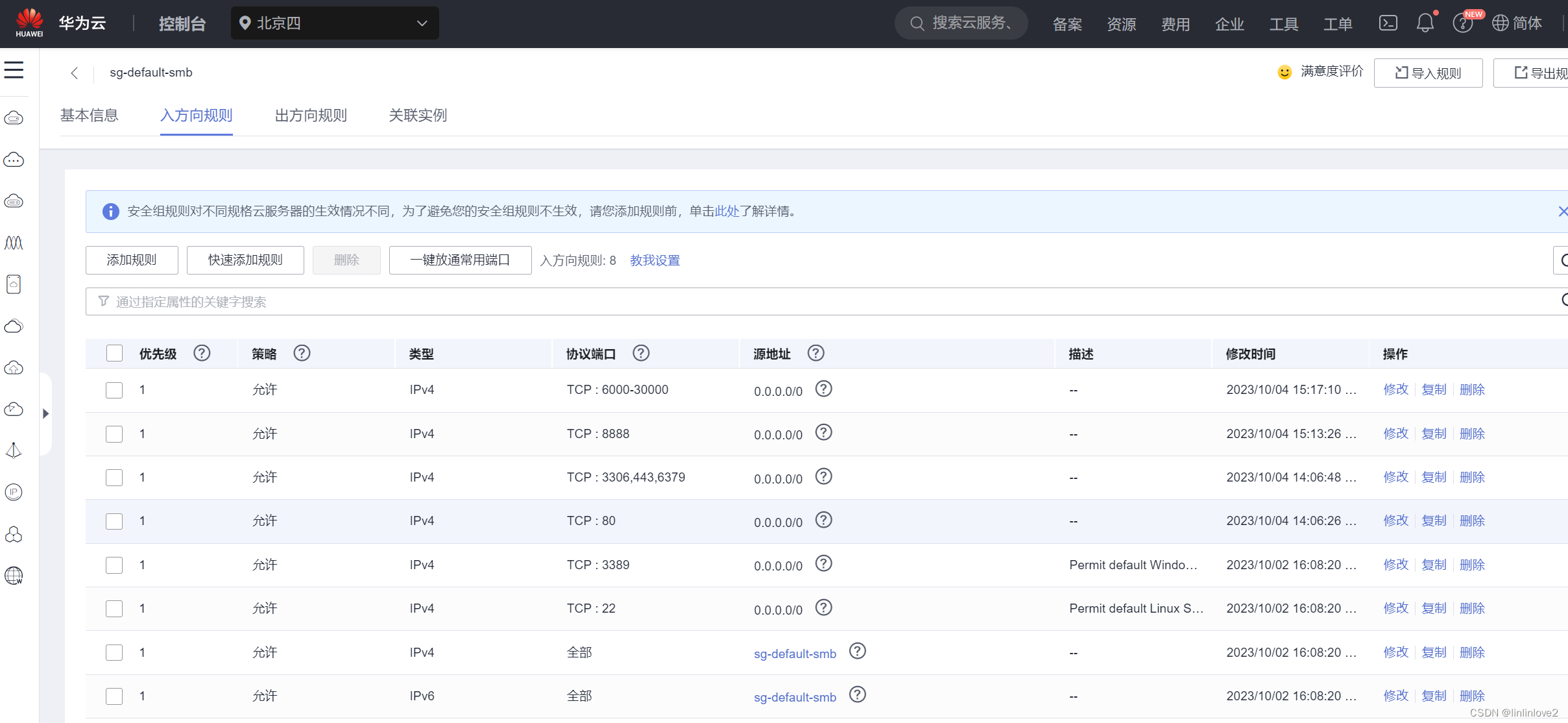
Task: Click the filter funnel icon in search box
Action: tap(103, 301)
